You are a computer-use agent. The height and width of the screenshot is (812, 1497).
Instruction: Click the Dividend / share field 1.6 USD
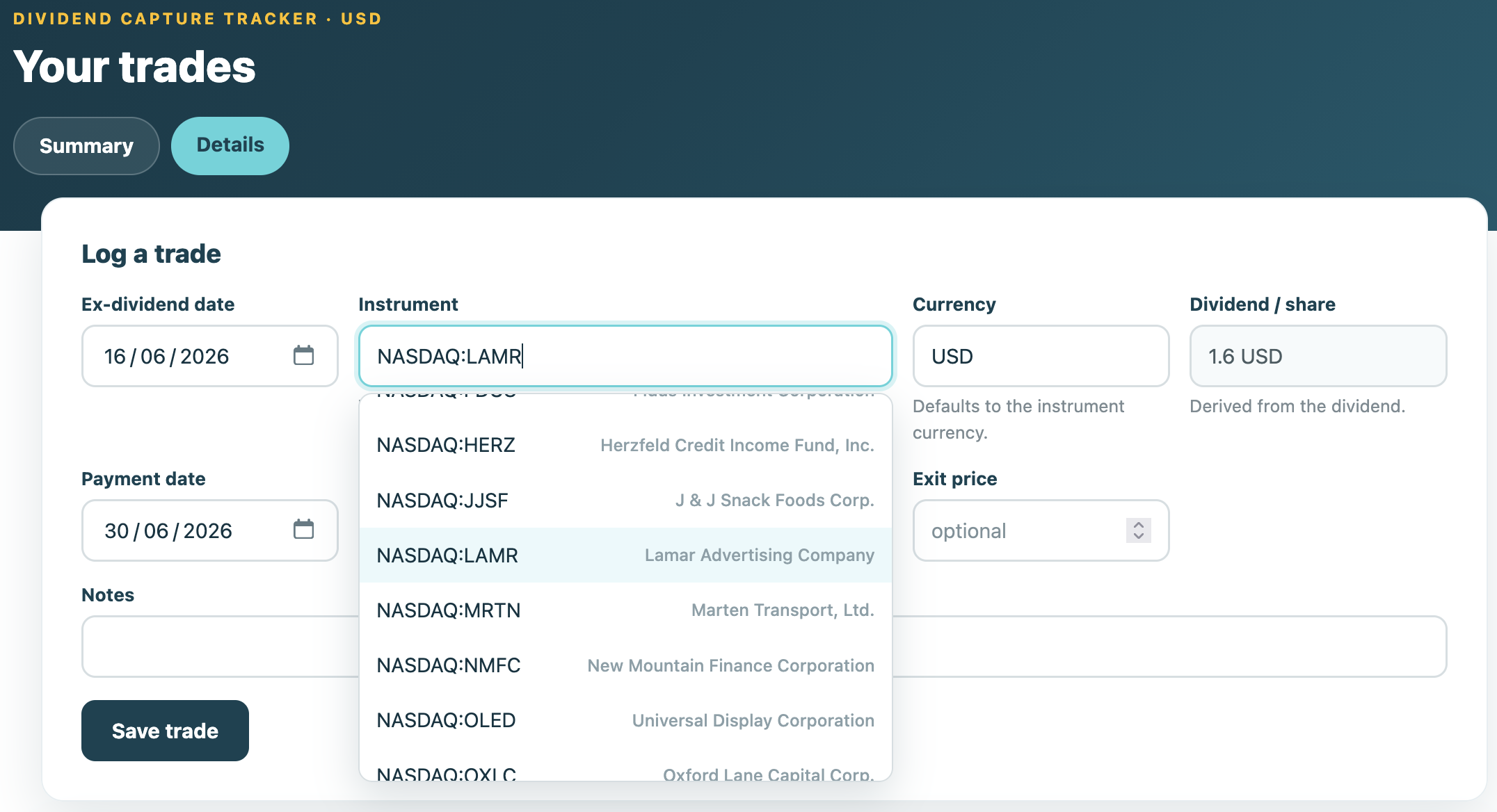click(x=1318, y=356)
